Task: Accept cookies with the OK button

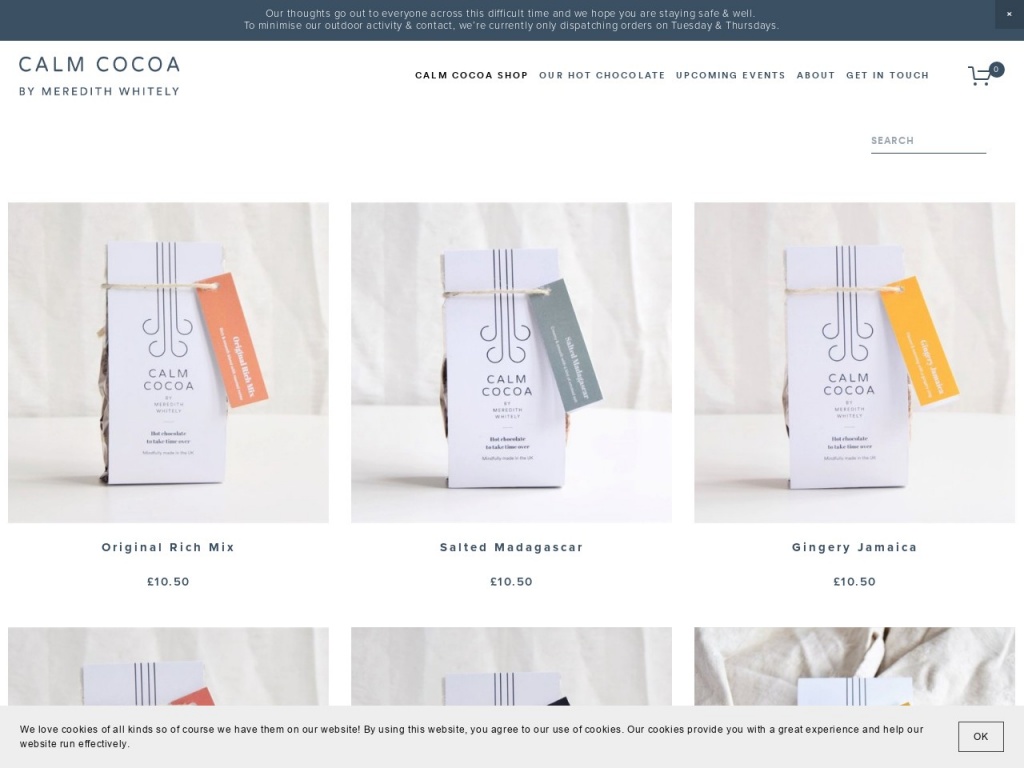Action: pos(980,736)
